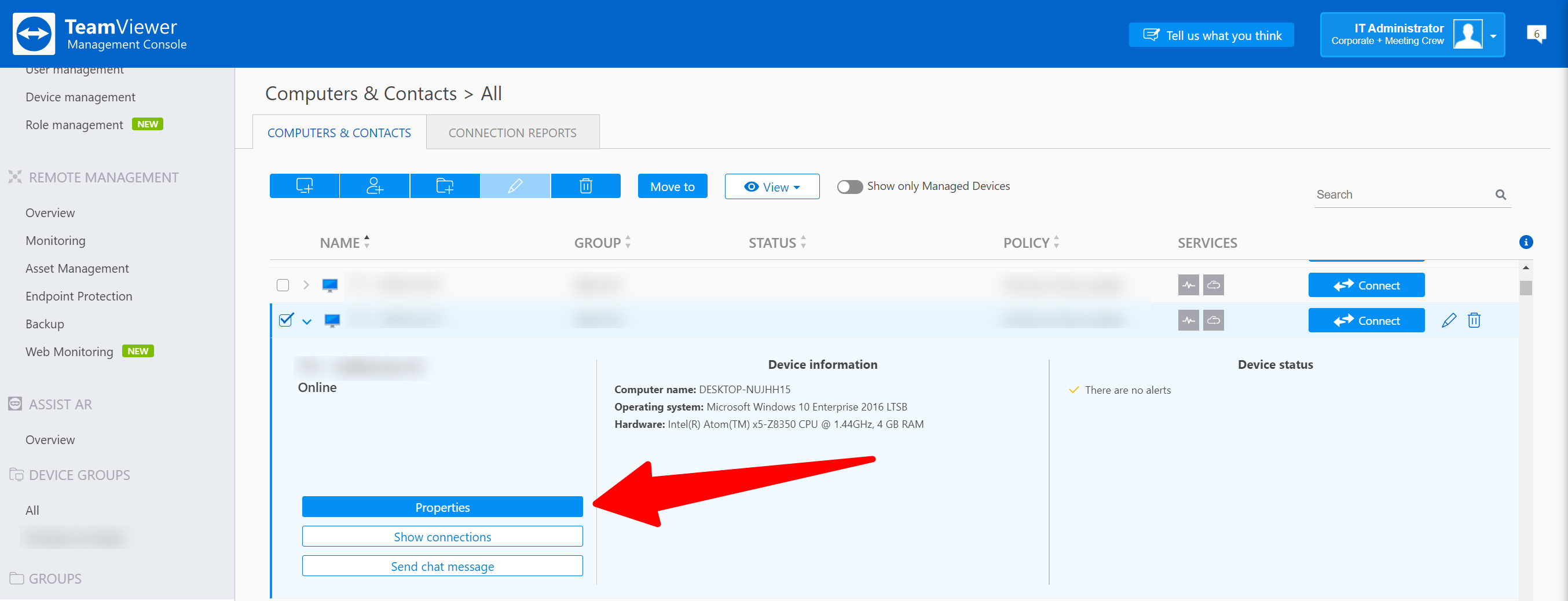
Task: Click the search magnifier icon
Action: click(1500, 195)
